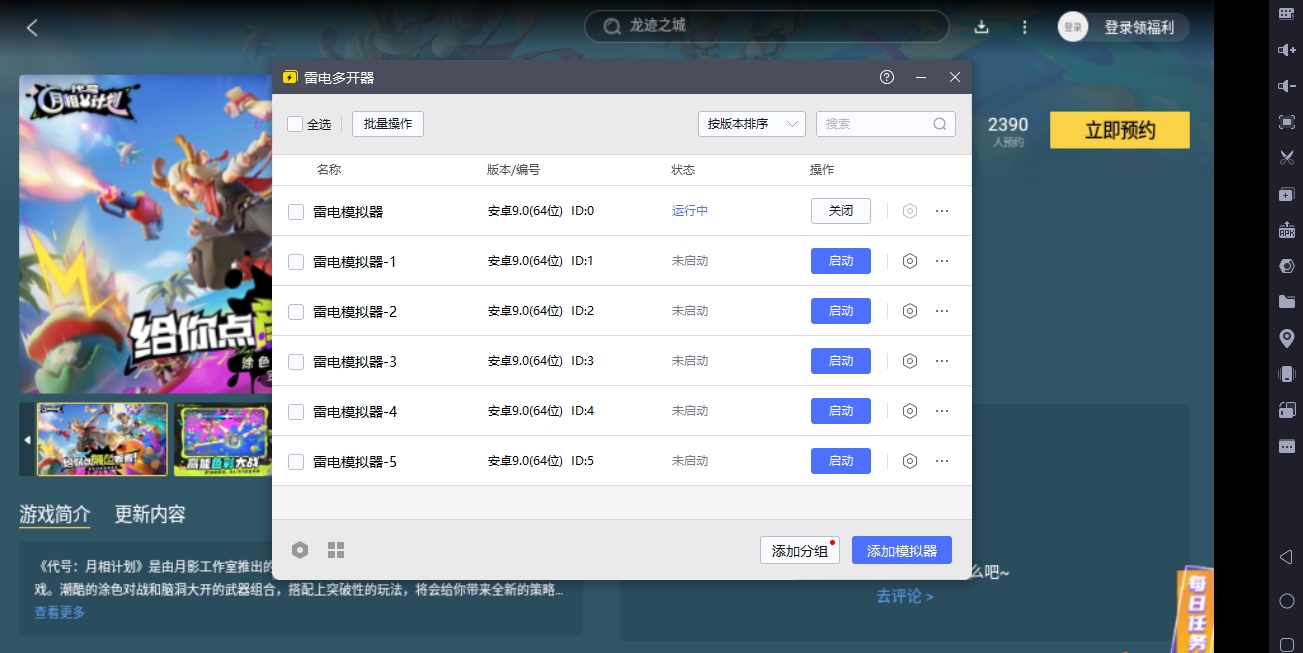Screen dimensions: 1303x653
Task: Check the 雷电模拟器-4 checkbox
Action: click(296, 412)
